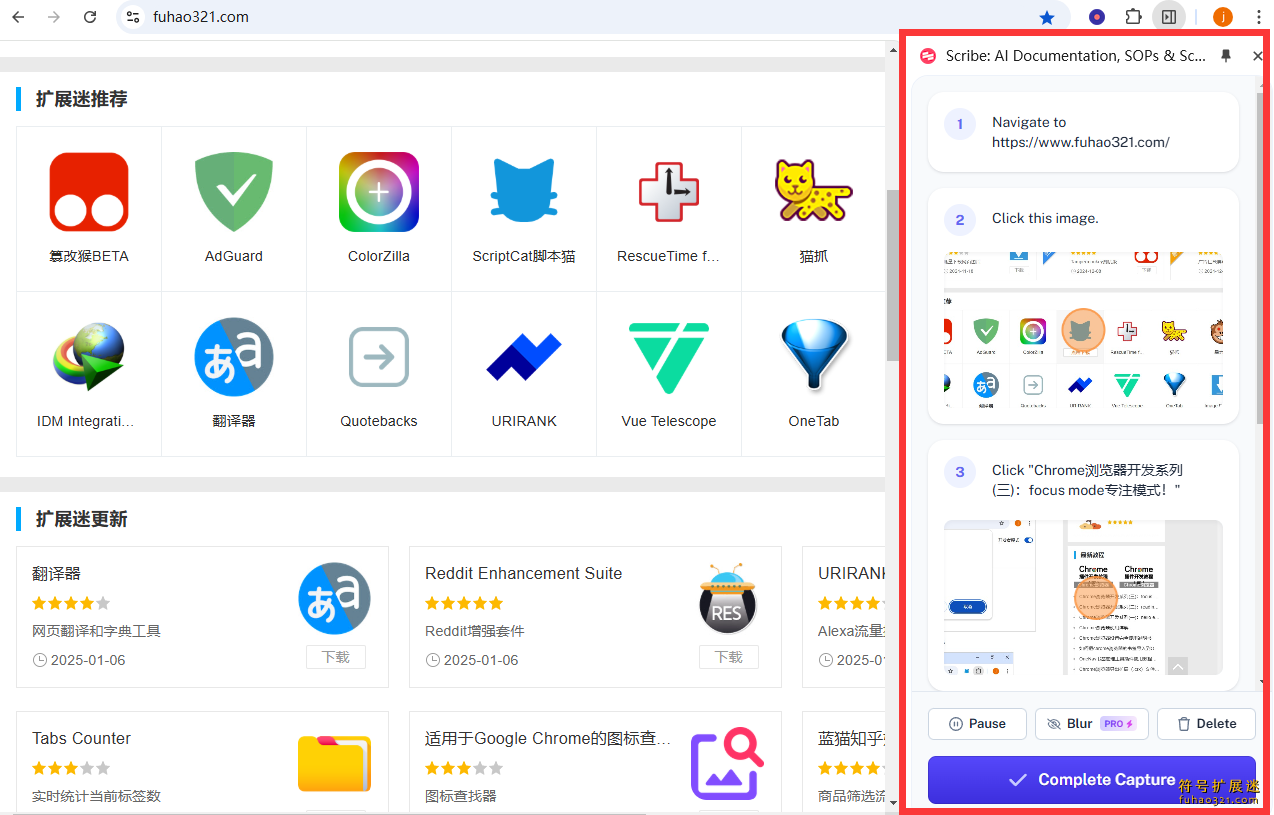Open the 篡改猴BETA extension icon
This screenshot has height=815, width=1274.
(x=89, y=192)
